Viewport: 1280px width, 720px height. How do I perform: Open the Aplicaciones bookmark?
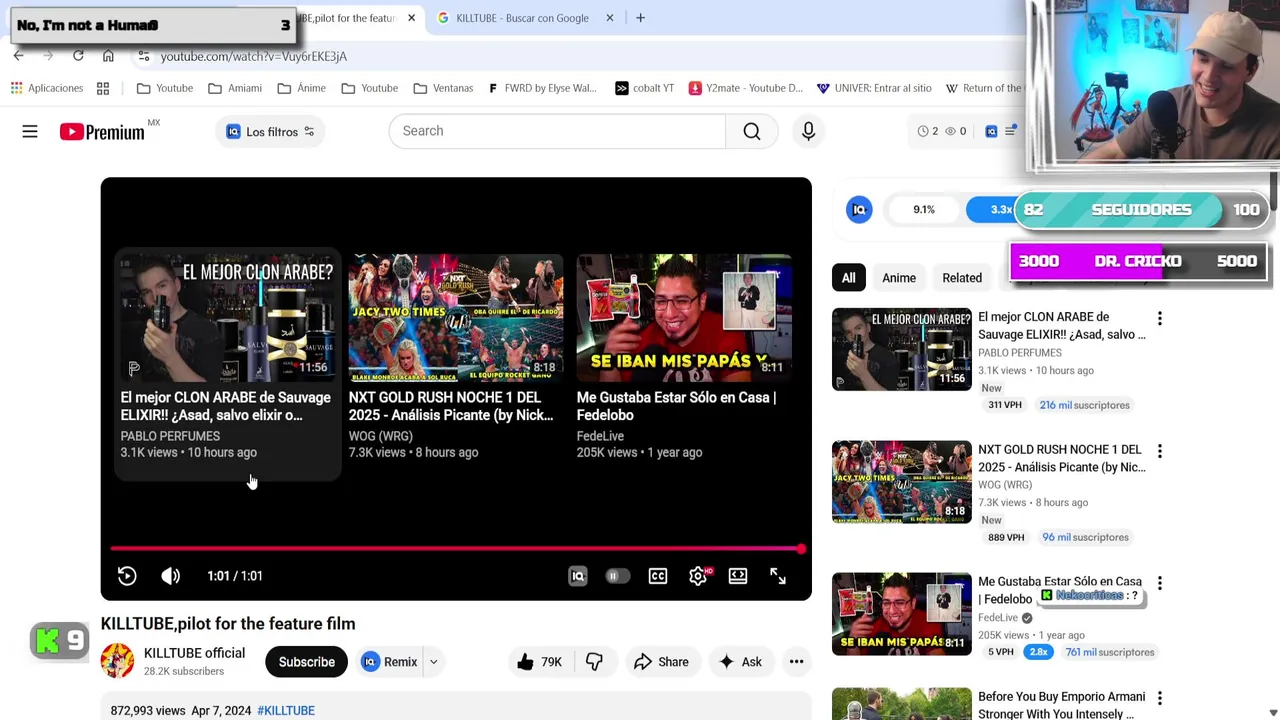coord(46,88)
